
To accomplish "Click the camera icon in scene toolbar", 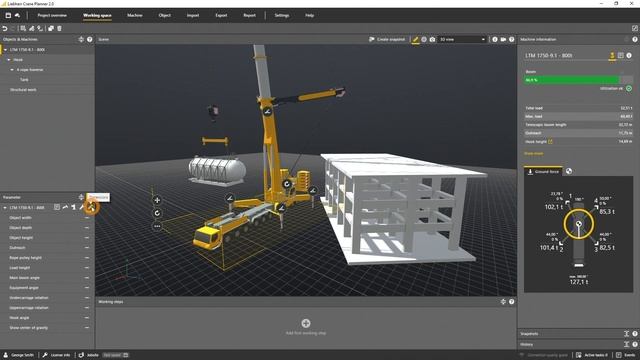I will pos(432,40).
